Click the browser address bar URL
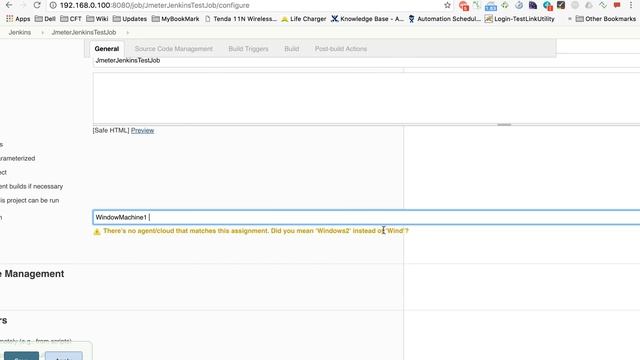 tap(154, 5)
